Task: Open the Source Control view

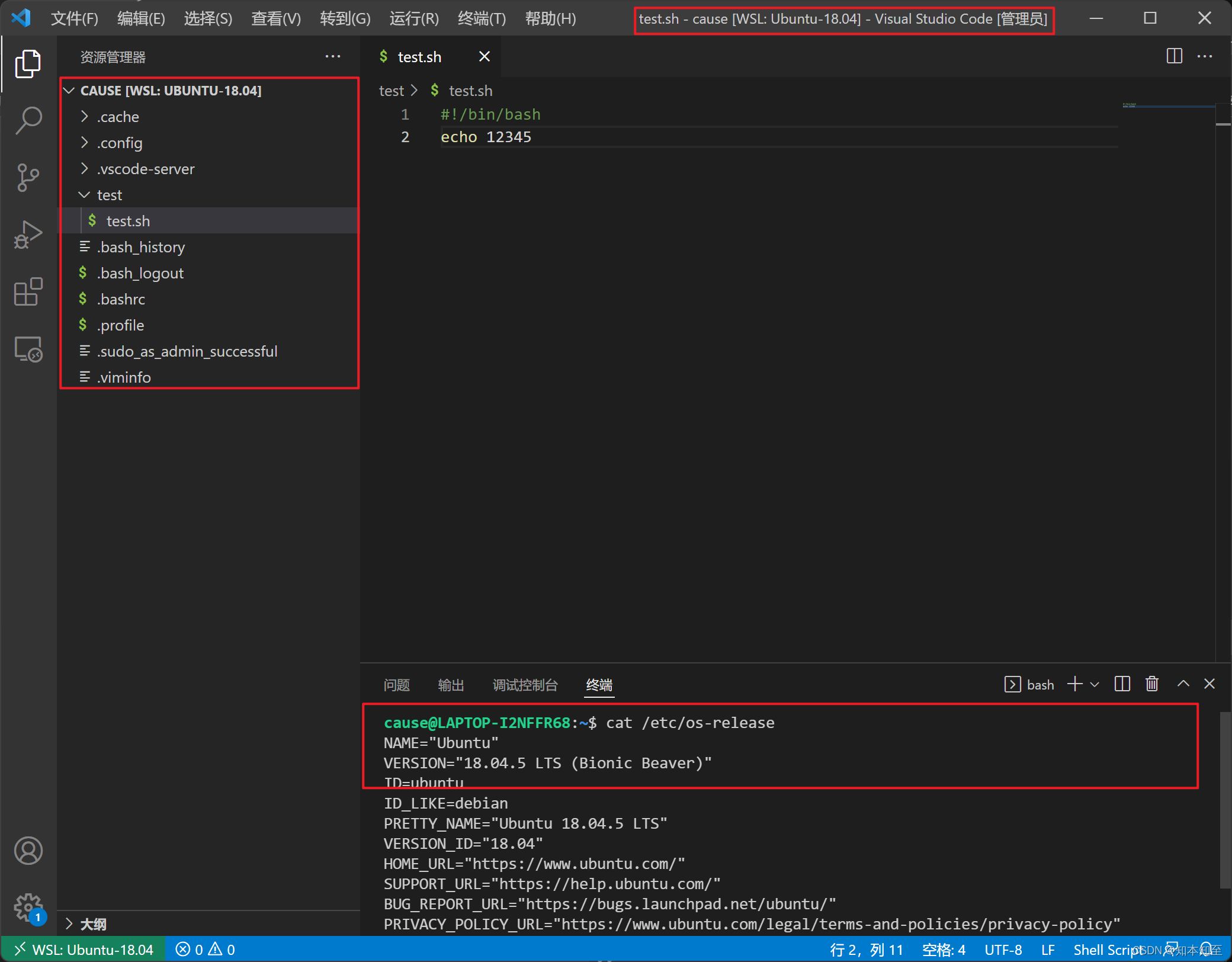Action: [x=28, y=177]
